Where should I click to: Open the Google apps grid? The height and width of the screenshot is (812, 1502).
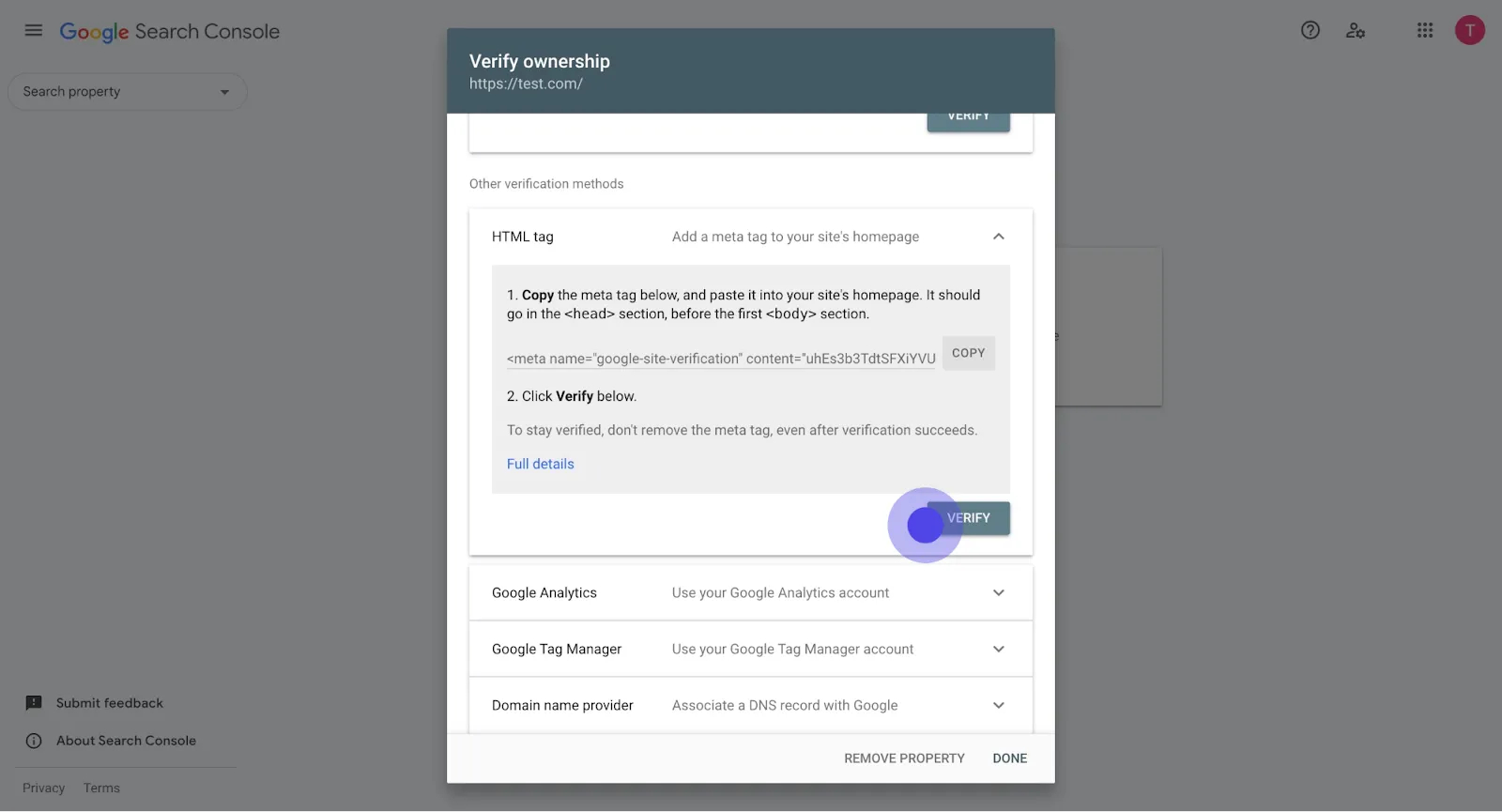[1425, 30]
